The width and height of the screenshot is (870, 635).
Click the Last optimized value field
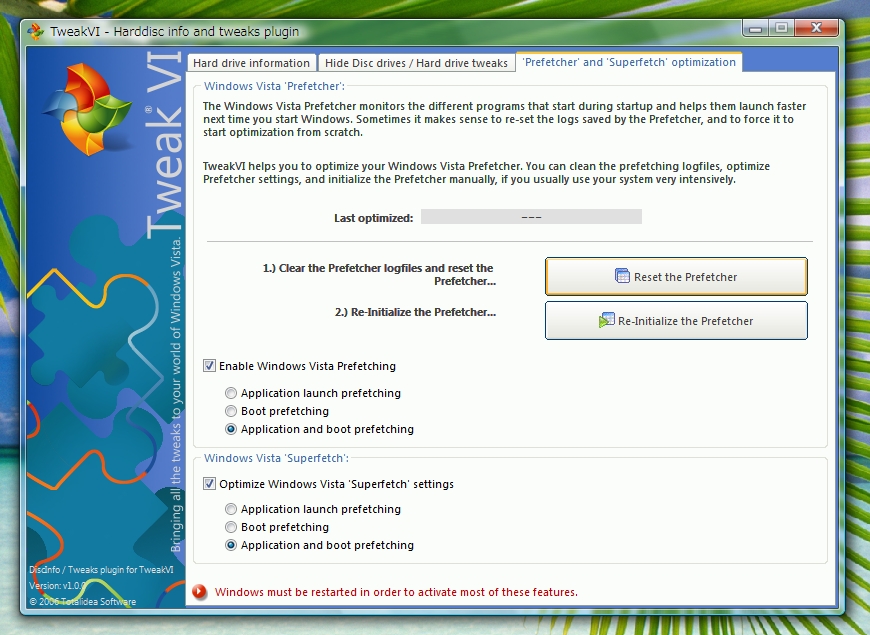point(531,217)
